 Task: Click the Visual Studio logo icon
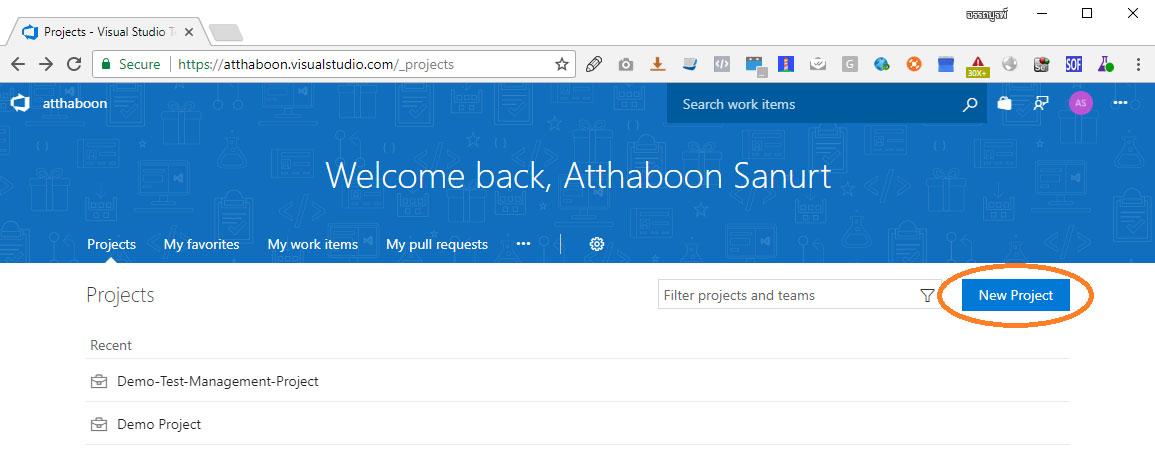pos(20,103)
